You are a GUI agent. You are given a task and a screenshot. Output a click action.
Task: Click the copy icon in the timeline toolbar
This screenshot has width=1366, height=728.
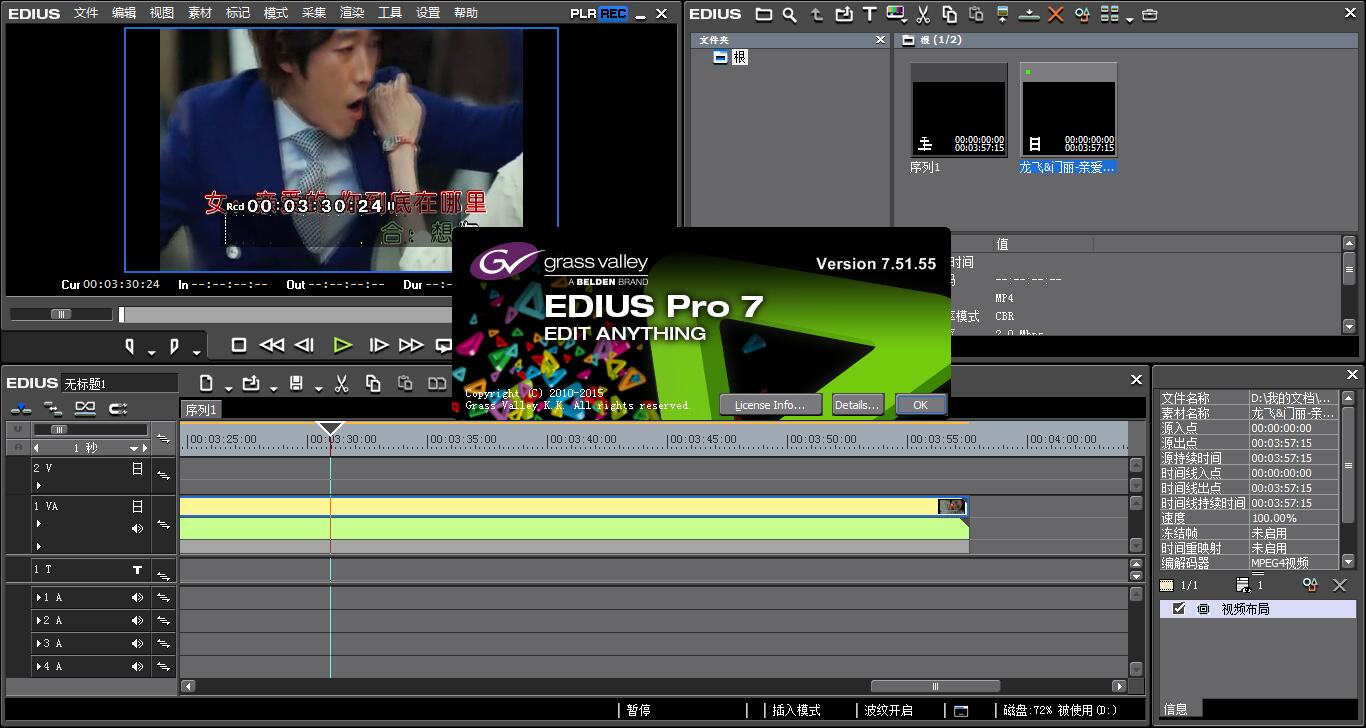(x=374, y=383)
